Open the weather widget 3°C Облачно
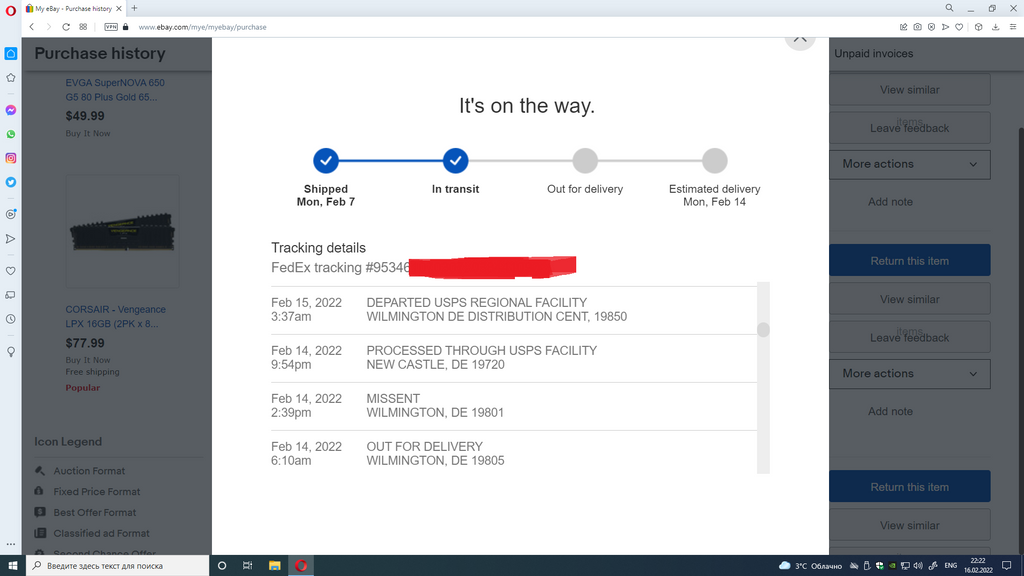This screenshot has height=576, width=1024. coord(810,566)
